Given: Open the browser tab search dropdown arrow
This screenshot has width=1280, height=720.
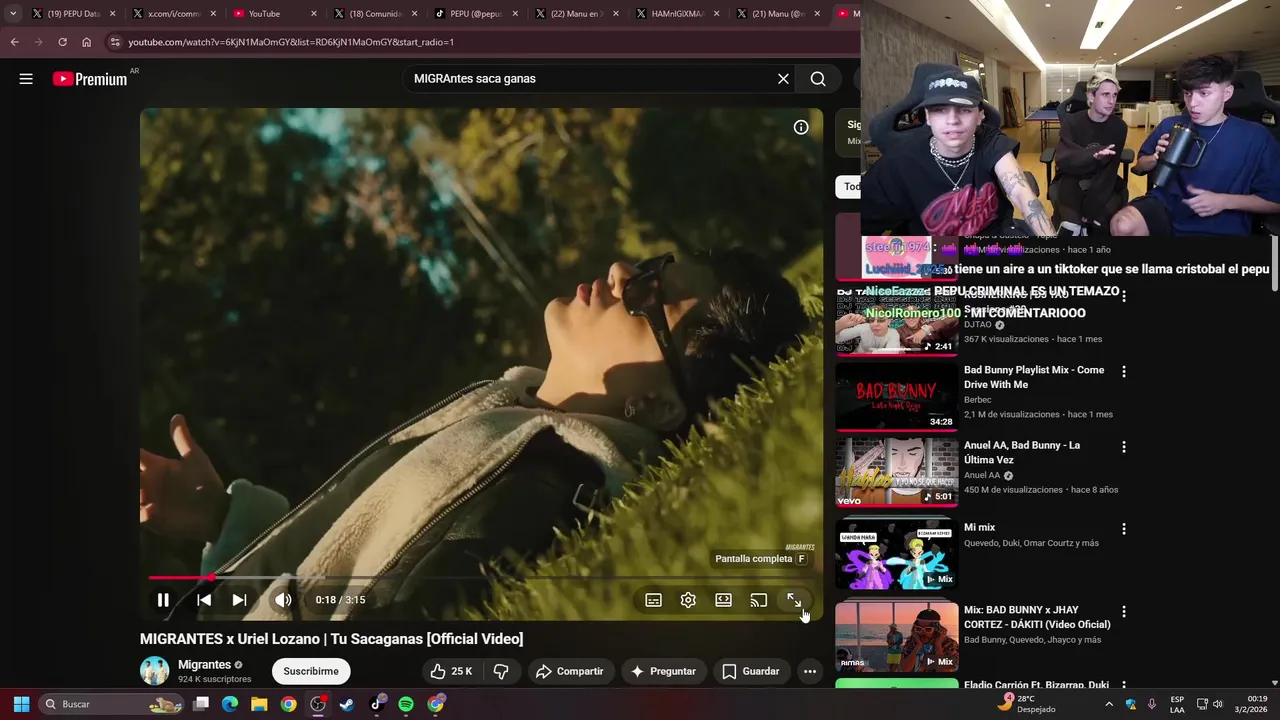Looking at the screenshot, I should pos(12,14).
